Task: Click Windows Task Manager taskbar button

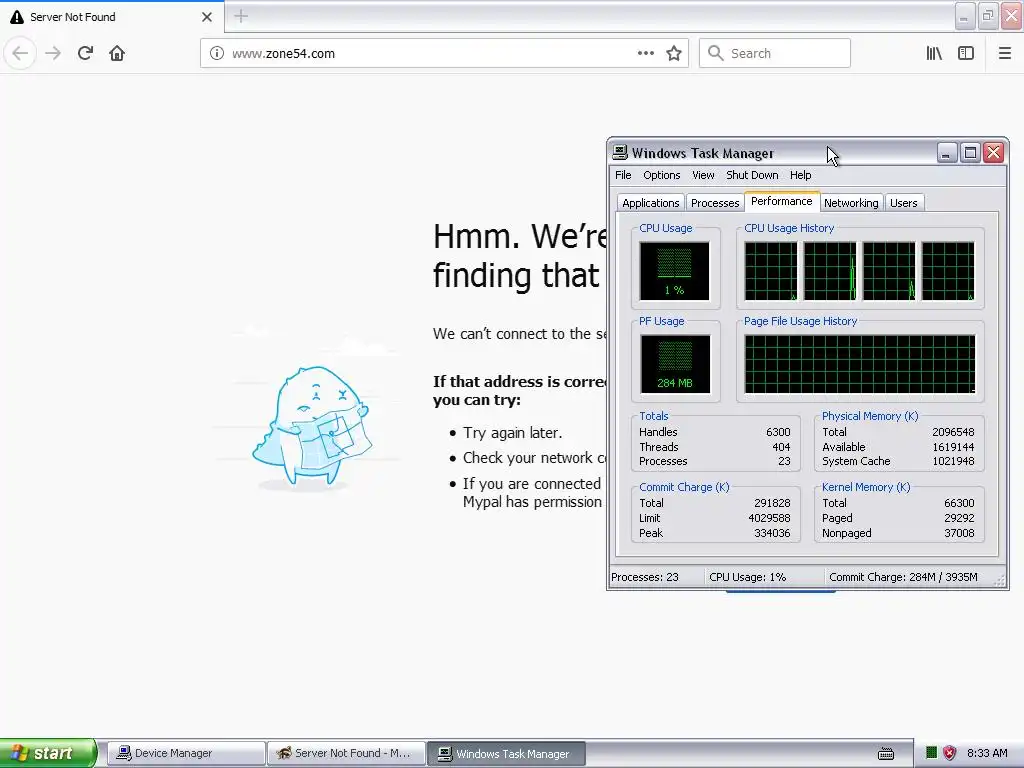Action: pyautogui.click(x=506, y=754)
